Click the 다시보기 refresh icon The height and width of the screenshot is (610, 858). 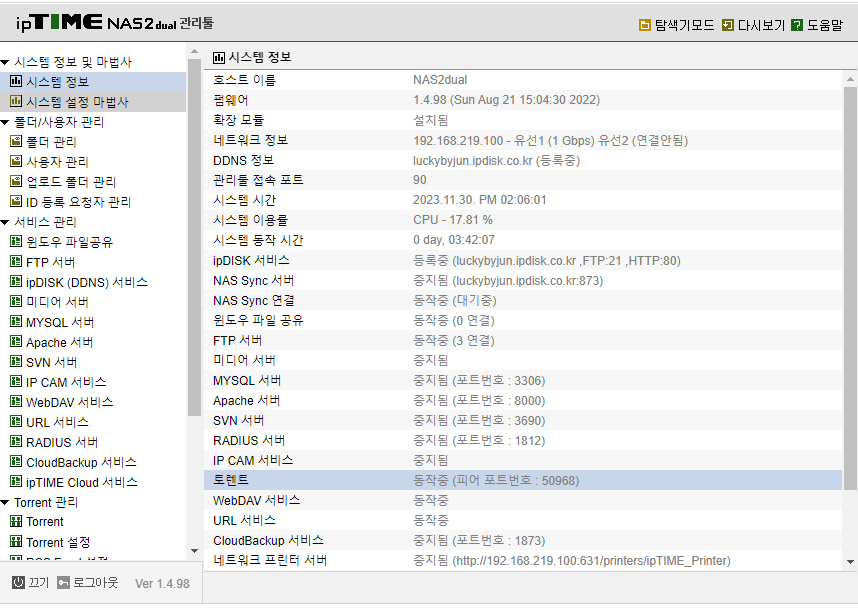click(727, 25)
